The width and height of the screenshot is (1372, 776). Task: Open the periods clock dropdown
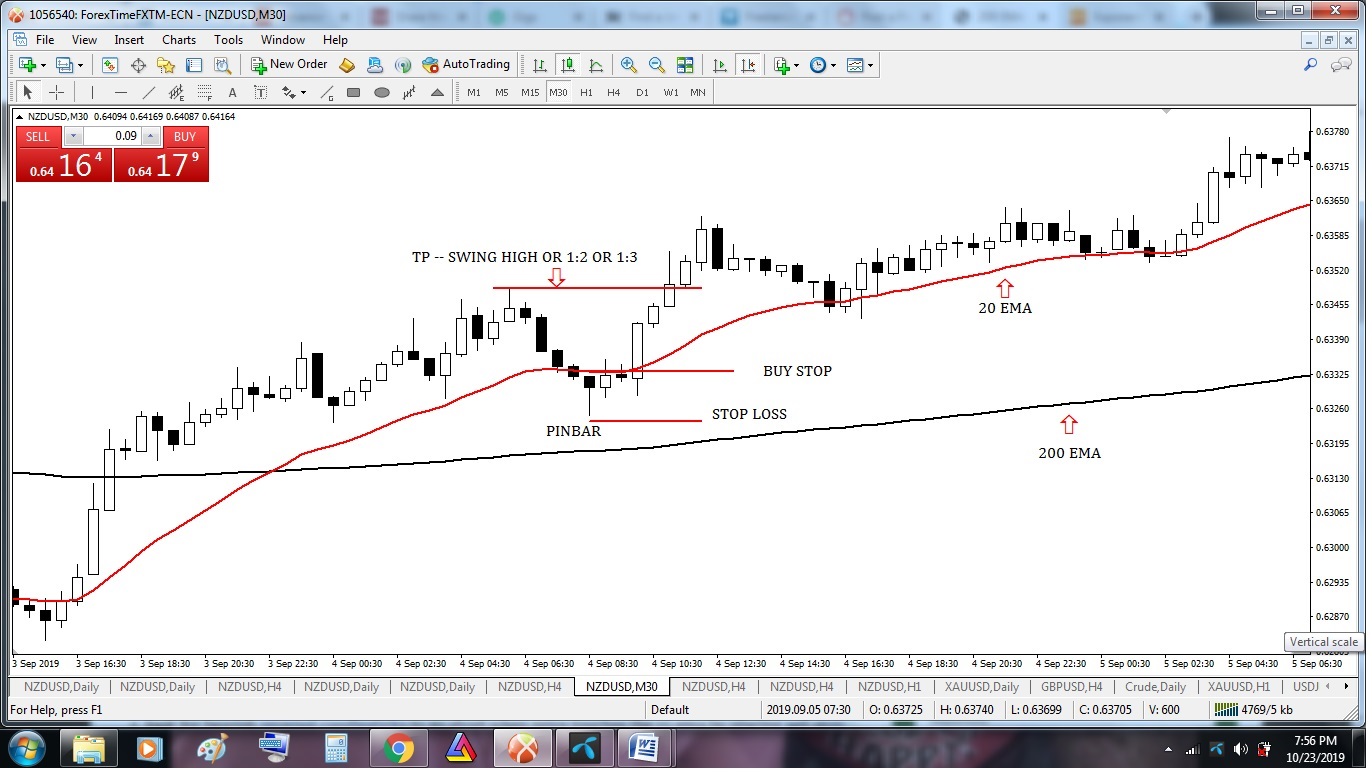click(832, 65)
